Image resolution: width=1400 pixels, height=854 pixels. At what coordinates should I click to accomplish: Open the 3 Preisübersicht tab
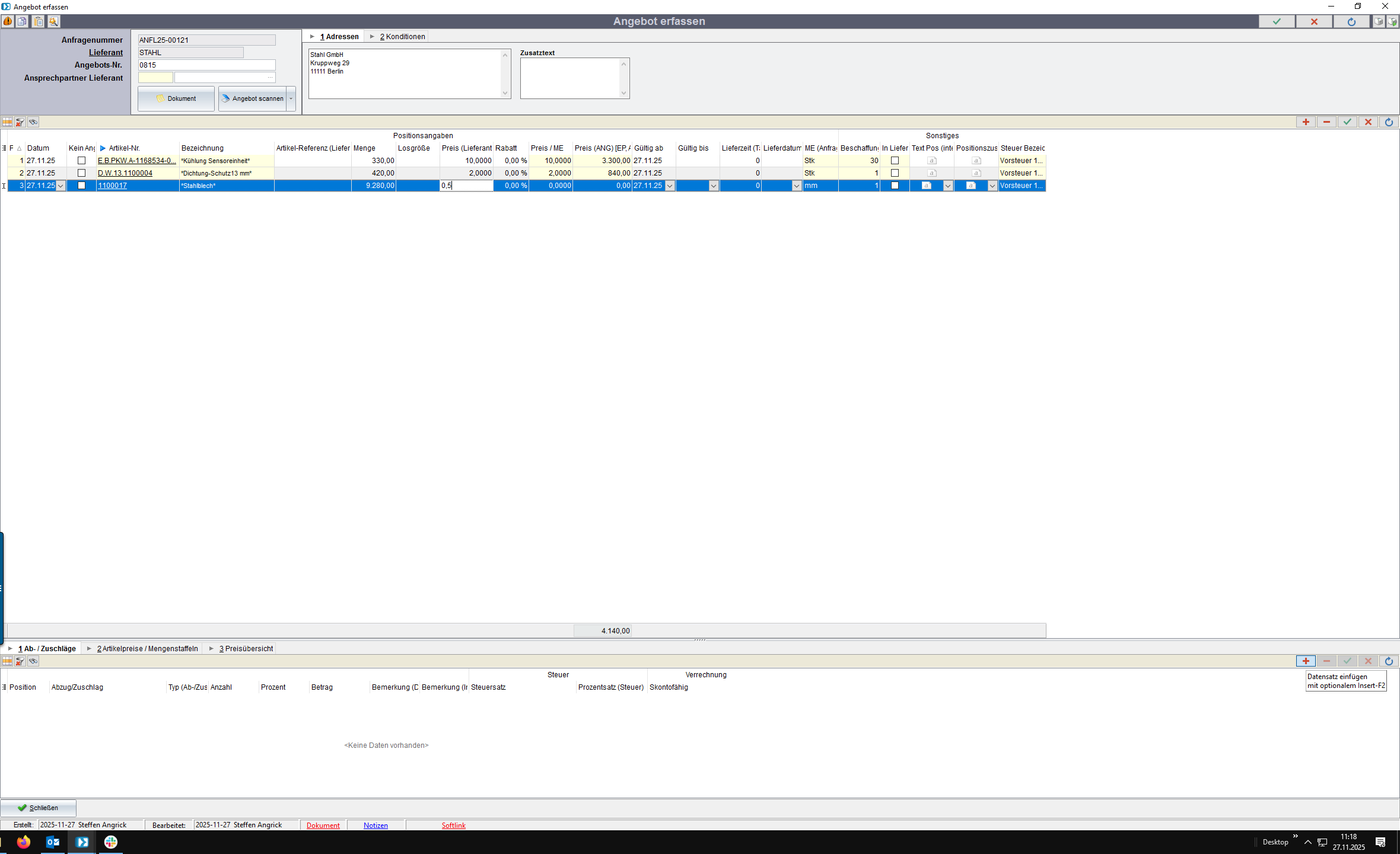point(246,649)
